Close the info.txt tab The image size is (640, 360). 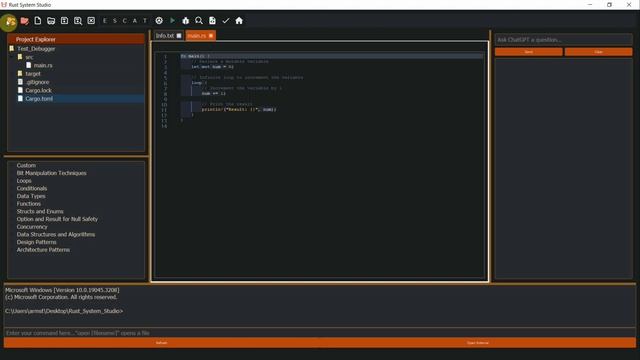[x=179, y=36]
